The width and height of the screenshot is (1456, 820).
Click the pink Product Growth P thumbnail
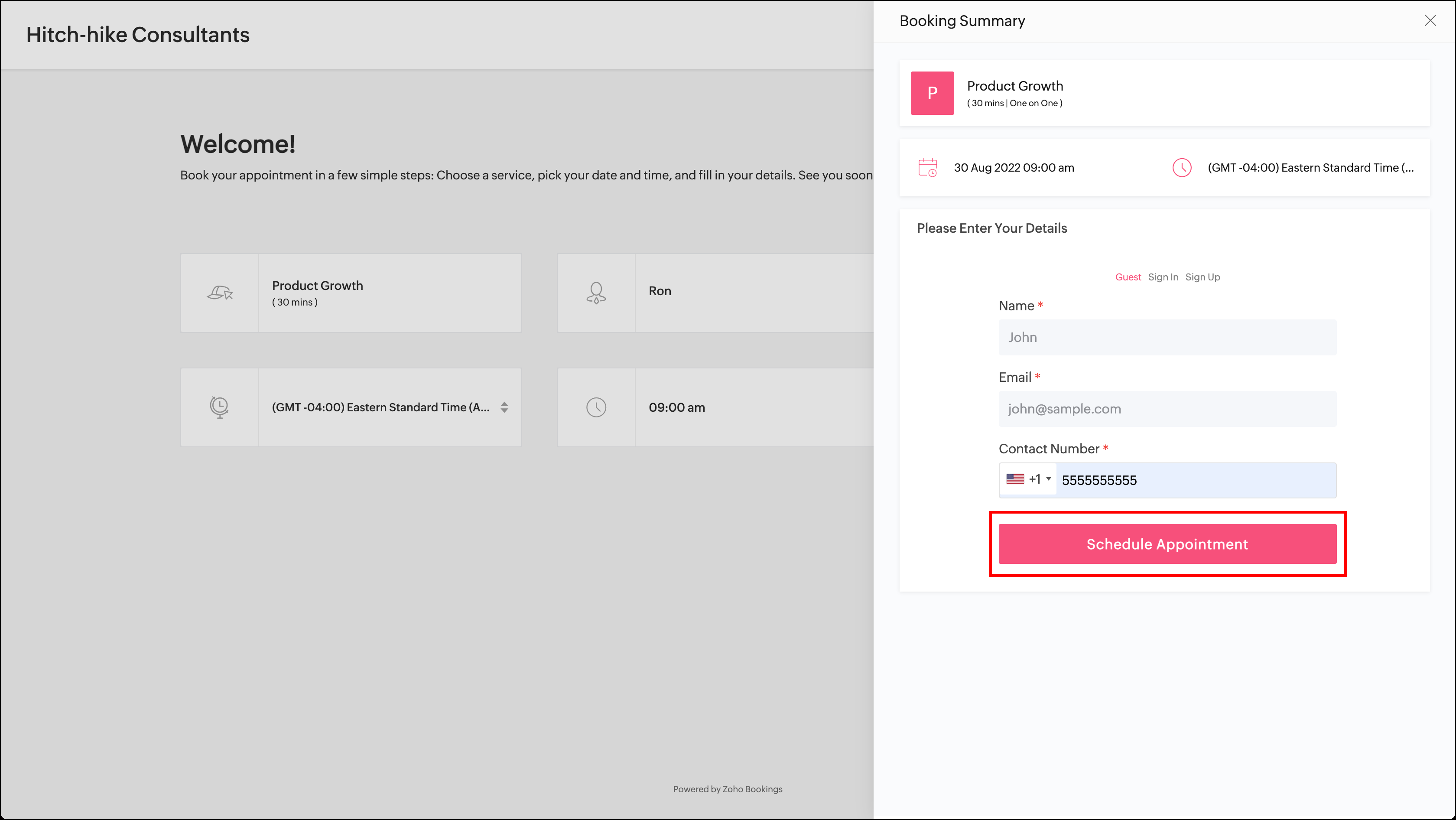(932, 93)
